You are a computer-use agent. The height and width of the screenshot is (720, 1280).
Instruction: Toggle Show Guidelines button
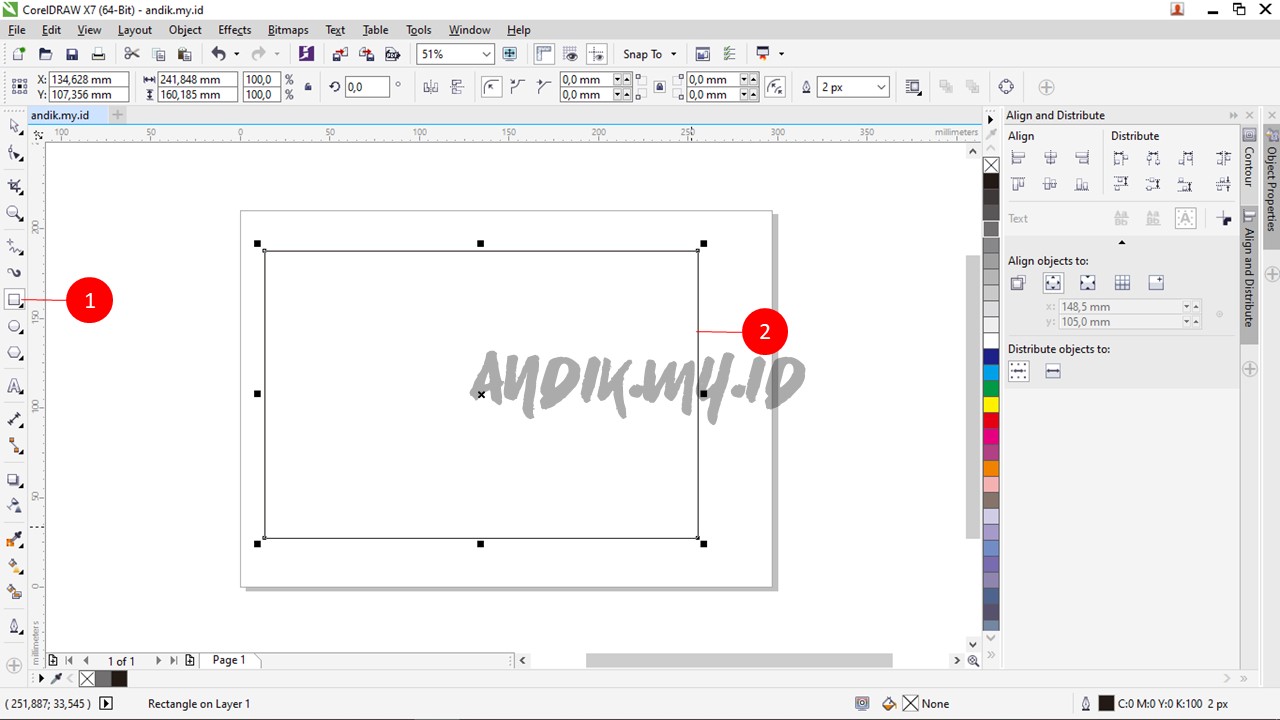pyautogui.click(x=597, y=54)
